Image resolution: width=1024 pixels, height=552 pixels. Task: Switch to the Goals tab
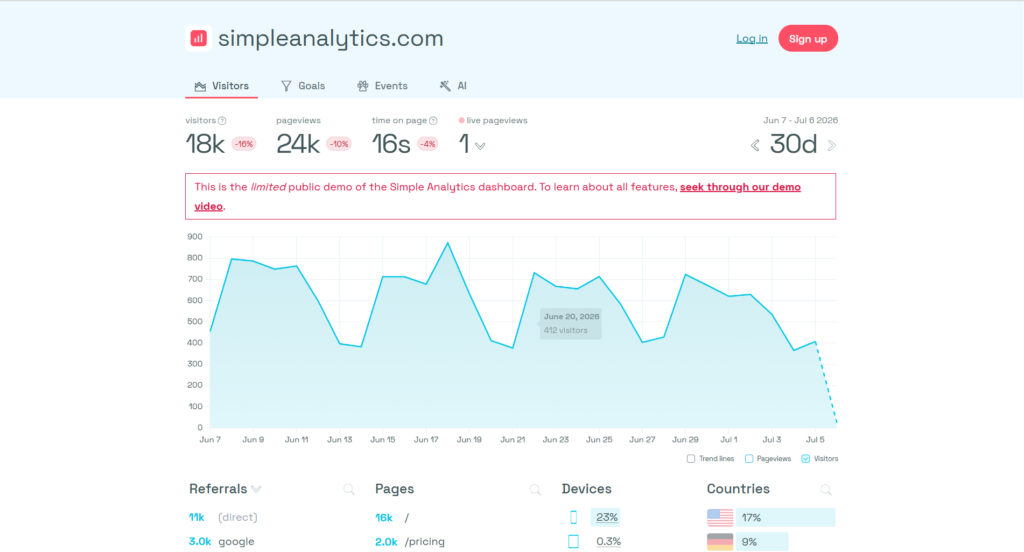click(x=303, y=86)
